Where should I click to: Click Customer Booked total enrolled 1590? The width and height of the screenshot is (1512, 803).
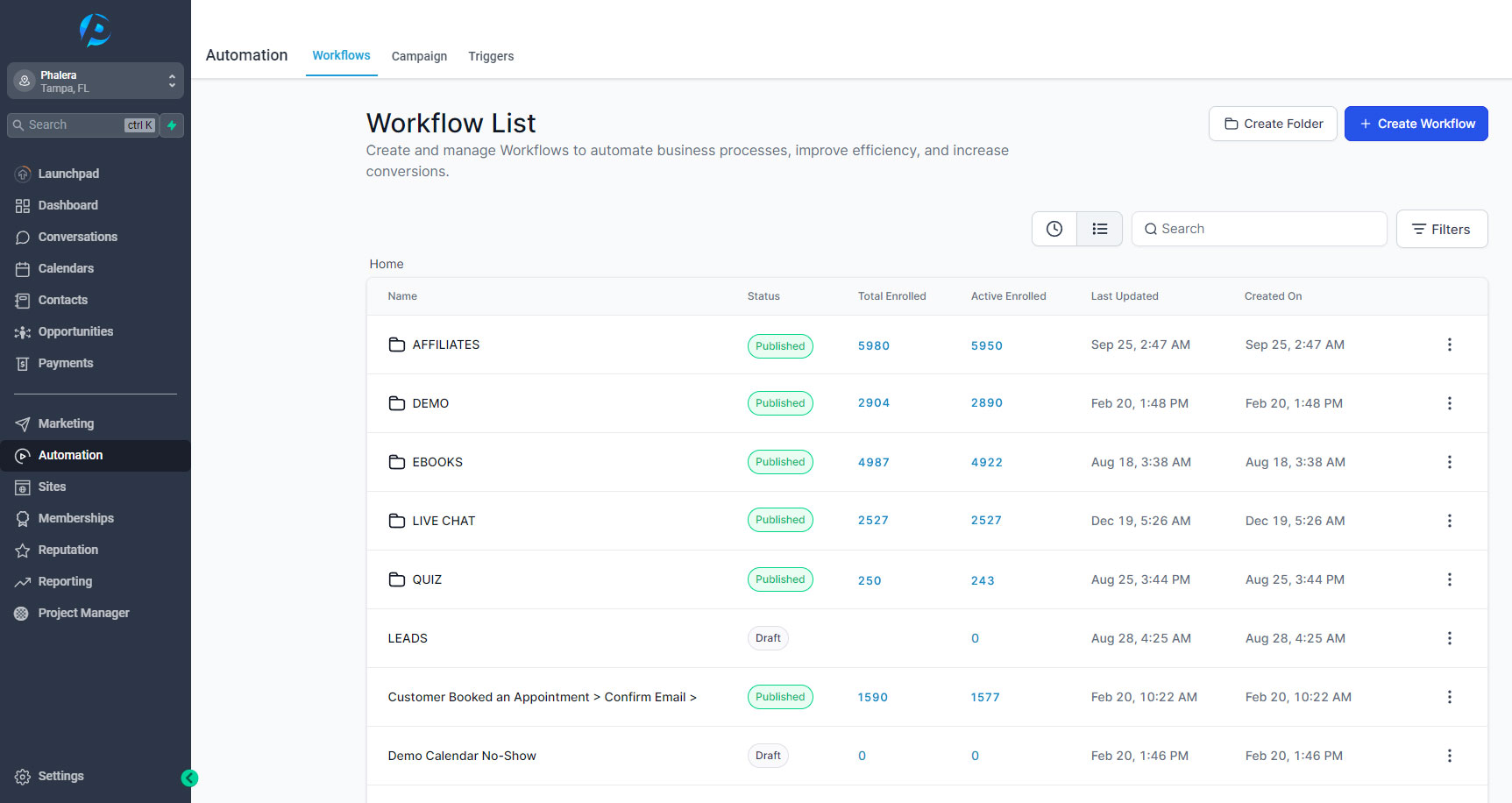(873, 697)
